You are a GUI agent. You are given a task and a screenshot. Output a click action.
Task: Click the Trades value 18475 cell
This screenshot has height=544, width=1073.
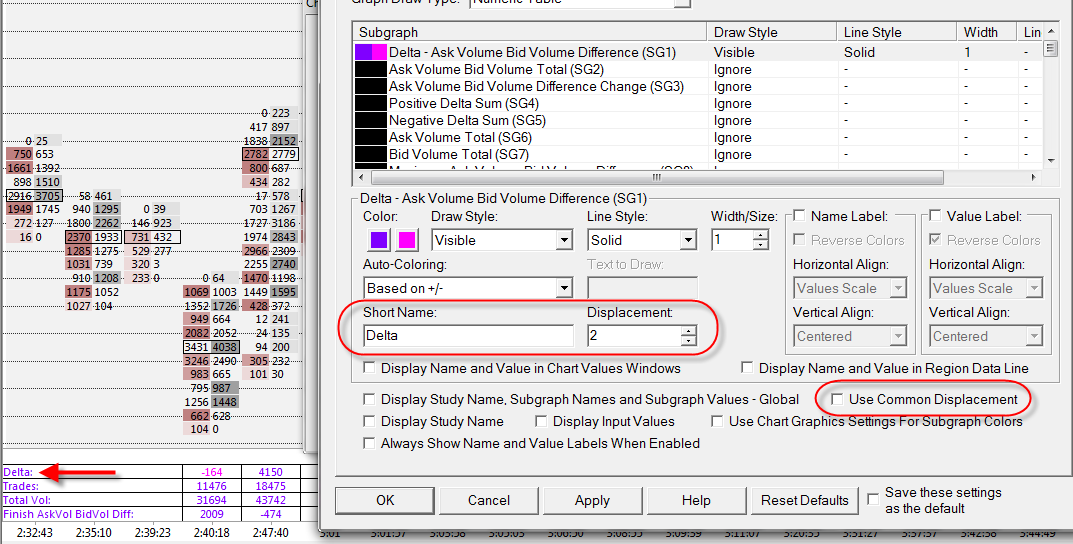pos(270,487)
